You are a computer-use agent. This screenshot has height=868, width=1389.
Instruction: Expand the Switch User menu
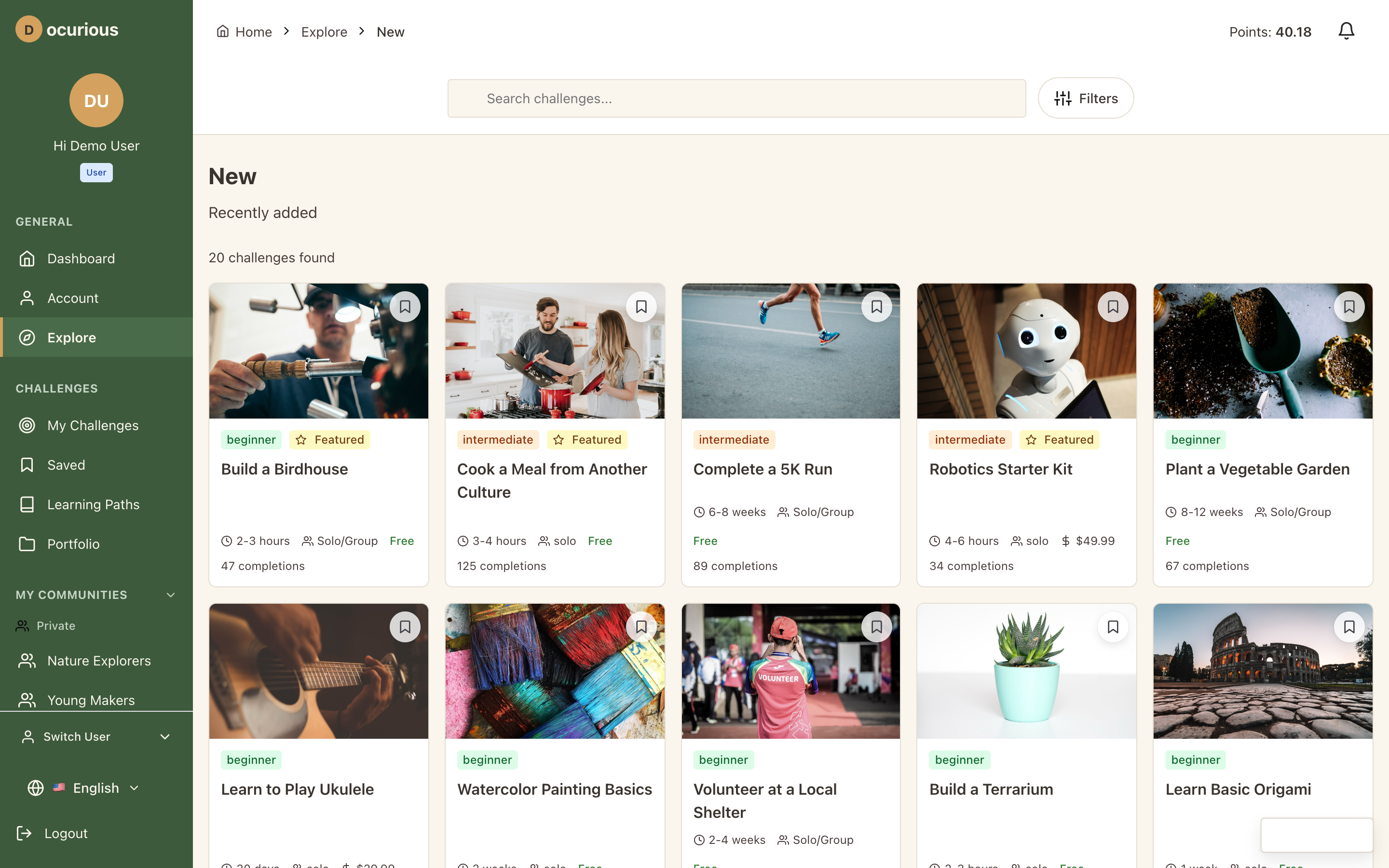coord(165,736)
